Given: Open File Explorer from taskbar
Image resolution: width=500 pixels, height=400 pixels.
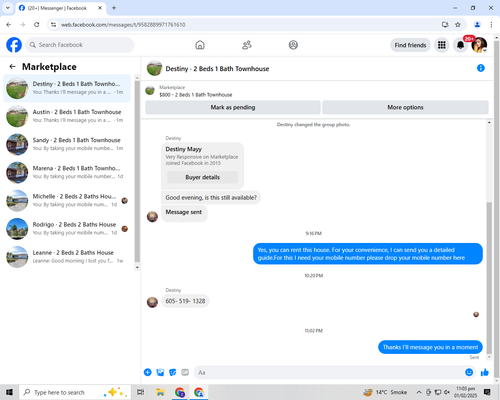Looking at the screenshot, I should coord(160,392).
